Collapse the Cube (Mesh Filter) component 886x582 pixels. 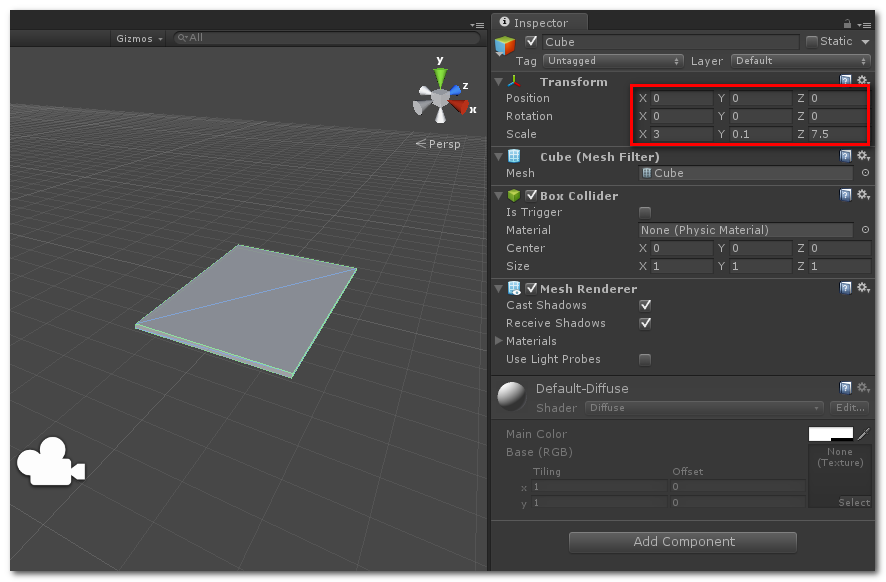[x=498, y=157]
